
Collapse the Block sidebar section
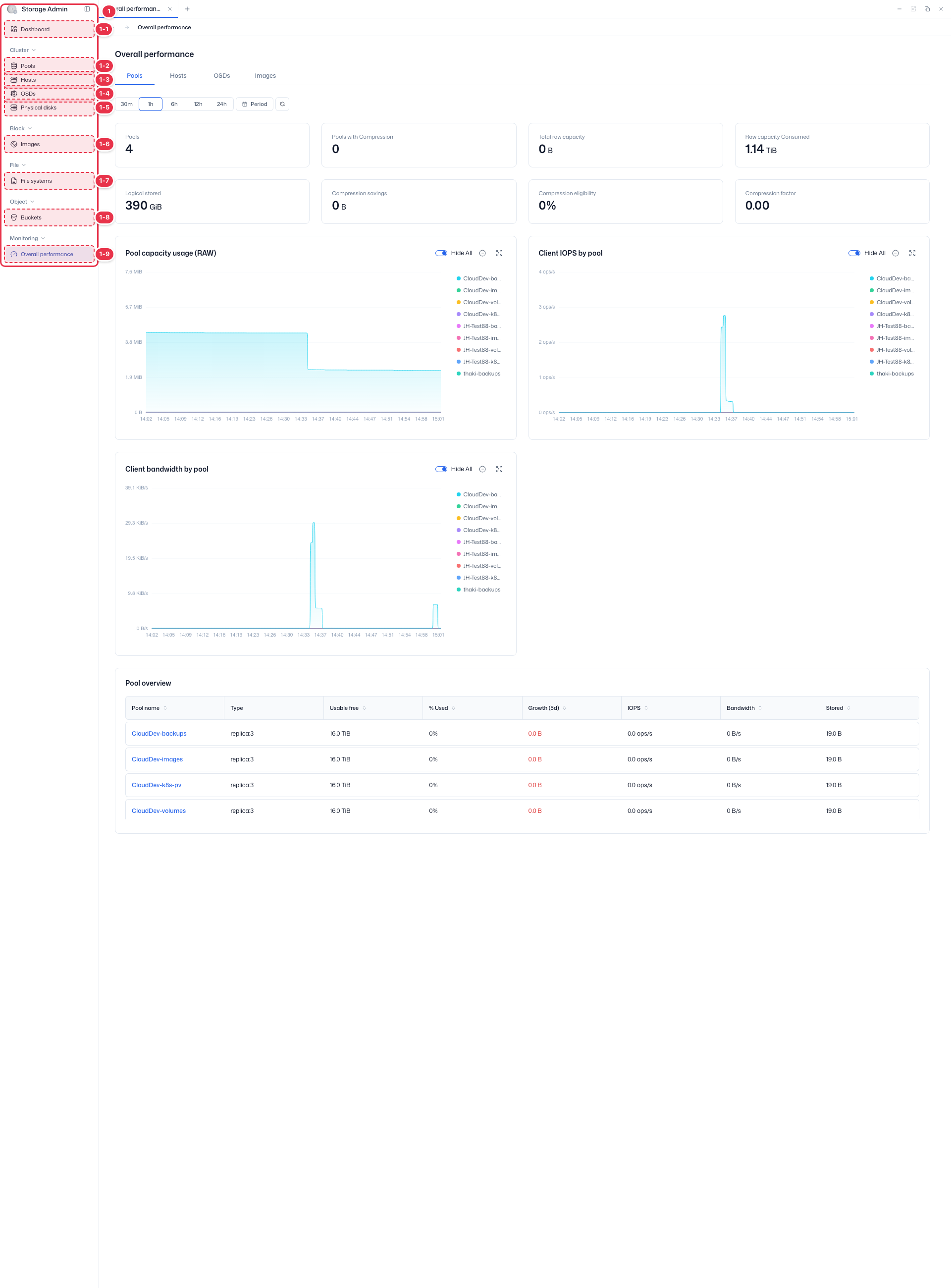21,128
